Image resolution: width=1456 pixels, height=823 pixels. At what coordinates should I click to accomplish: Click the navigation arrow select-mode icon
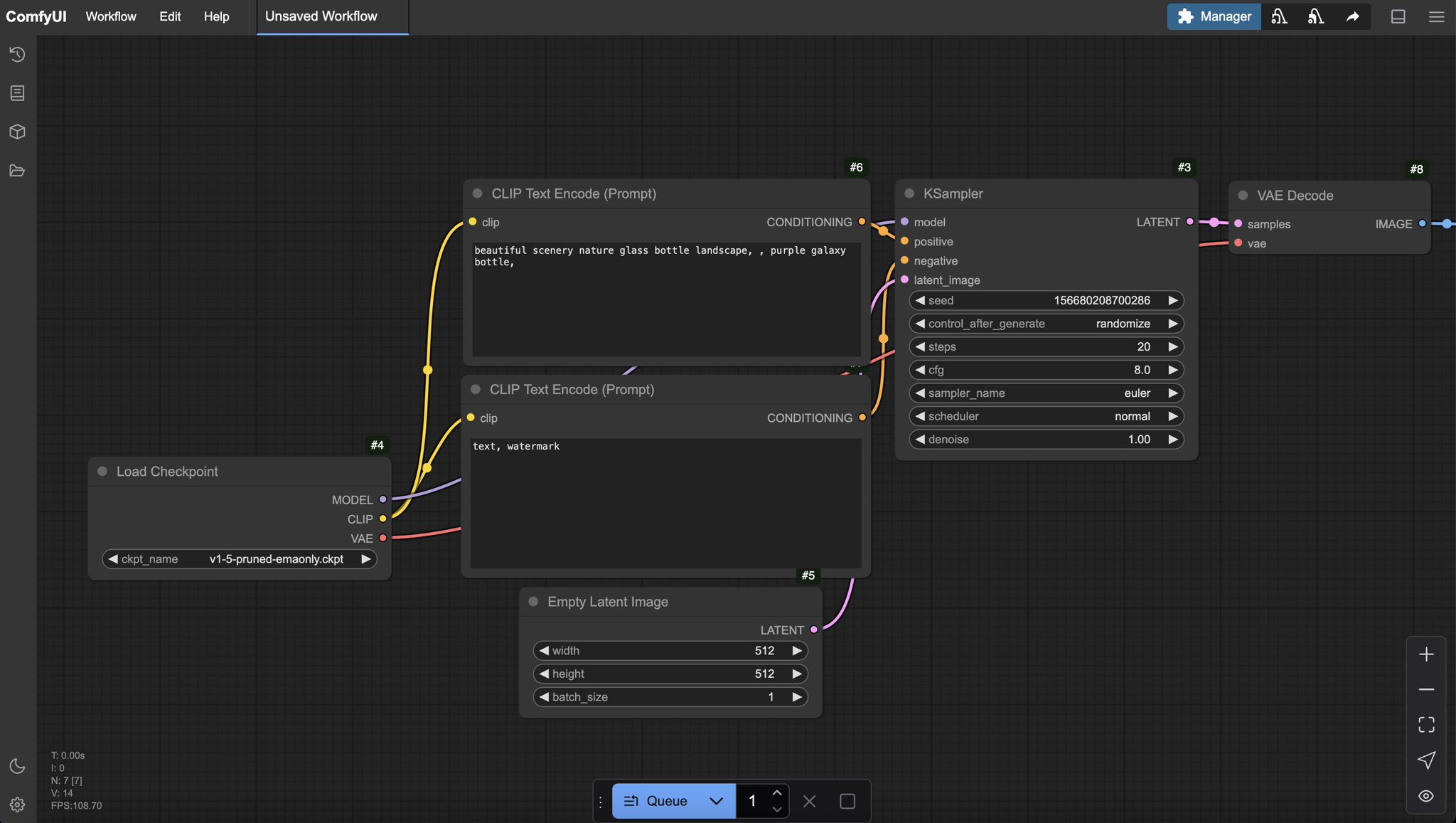click(1426, 760)
